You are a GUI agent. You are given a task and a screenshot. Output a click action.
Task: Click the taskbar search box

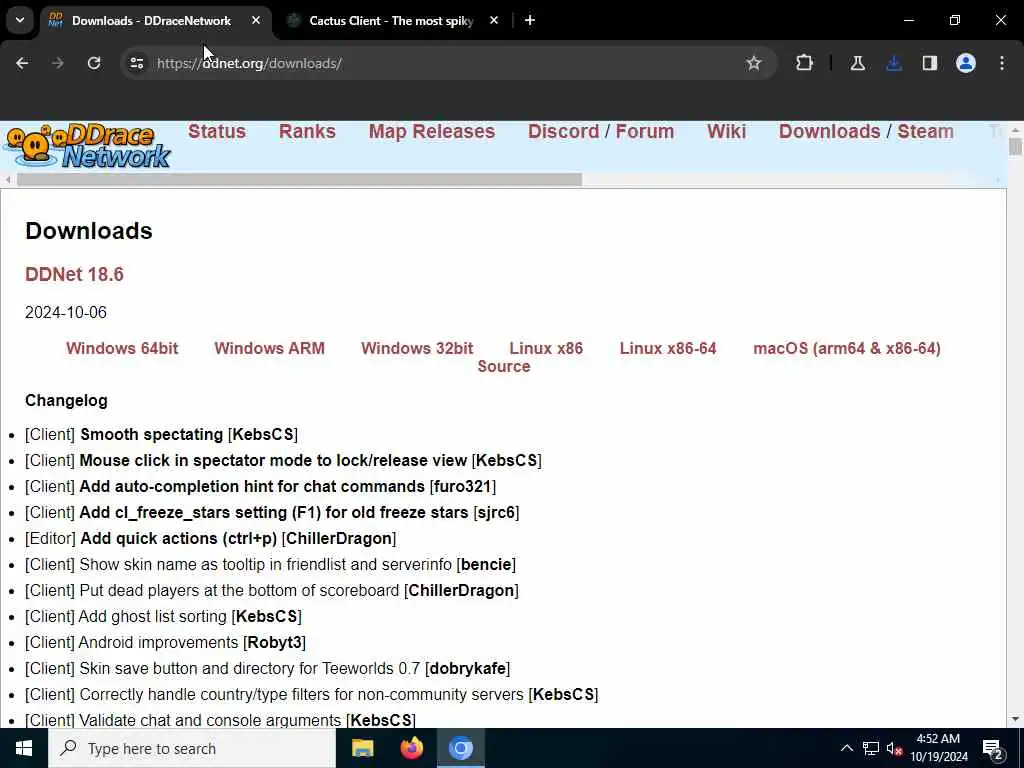pos(192,748)
